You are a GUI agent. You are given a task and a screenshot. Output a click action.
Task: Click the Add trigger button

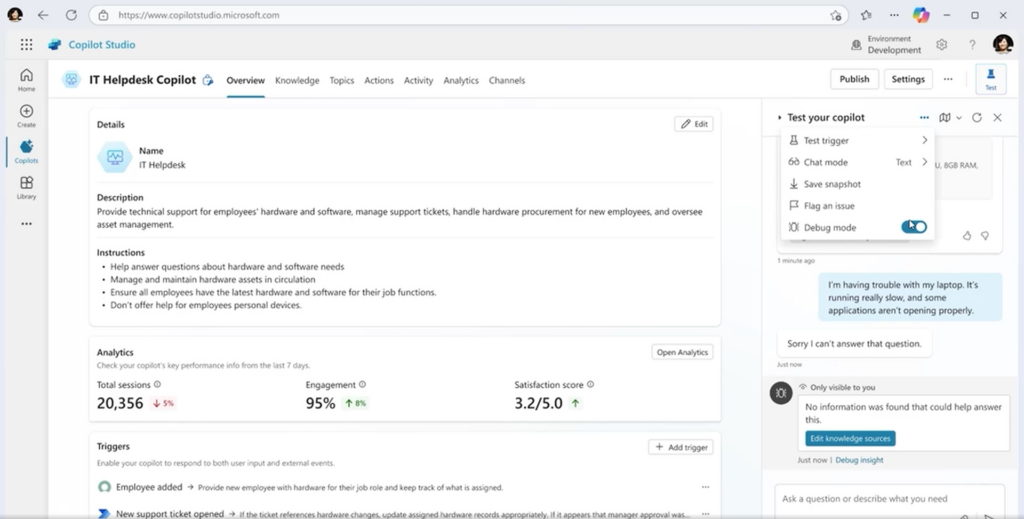pos(680,447)
